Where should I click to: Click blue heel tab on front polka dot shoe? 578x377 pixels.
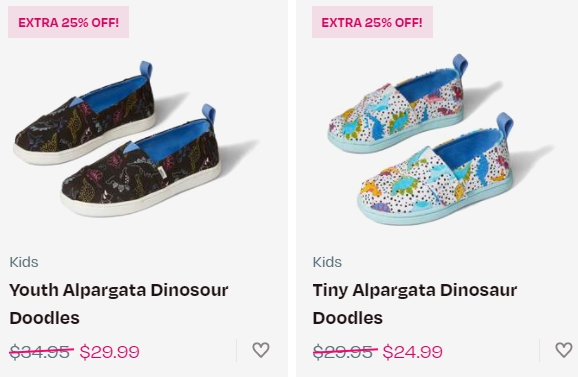coord(505,124)
